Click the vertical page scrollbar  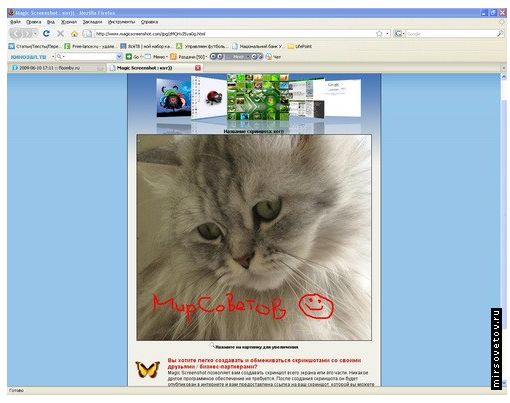coord(504,230)
